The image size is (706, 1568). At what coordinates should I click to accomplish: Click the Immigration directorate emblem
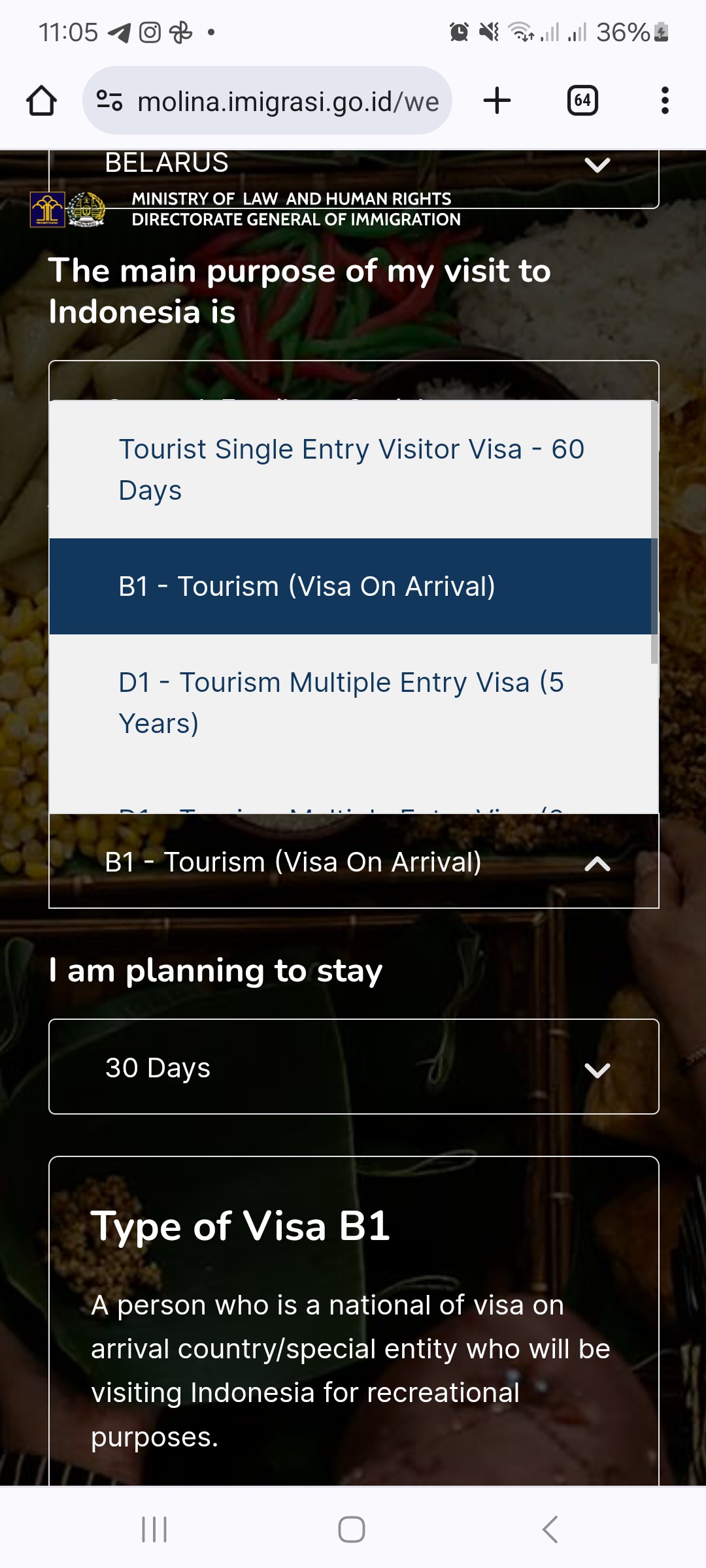[x=86, y=210]
